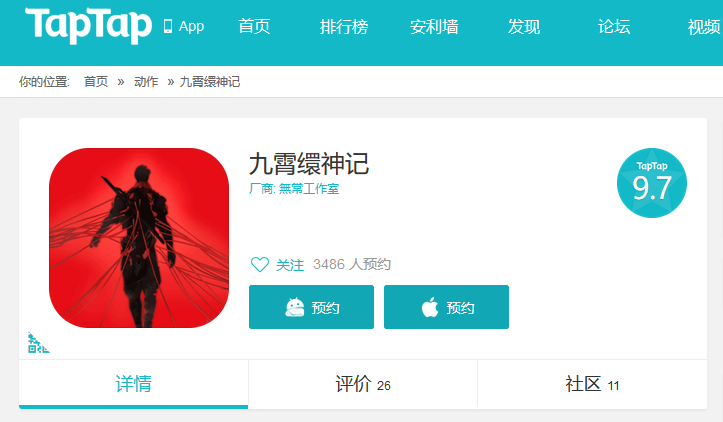Open the App download phone icon
Viewport: 723px width, 422px height.
point(168,26)
